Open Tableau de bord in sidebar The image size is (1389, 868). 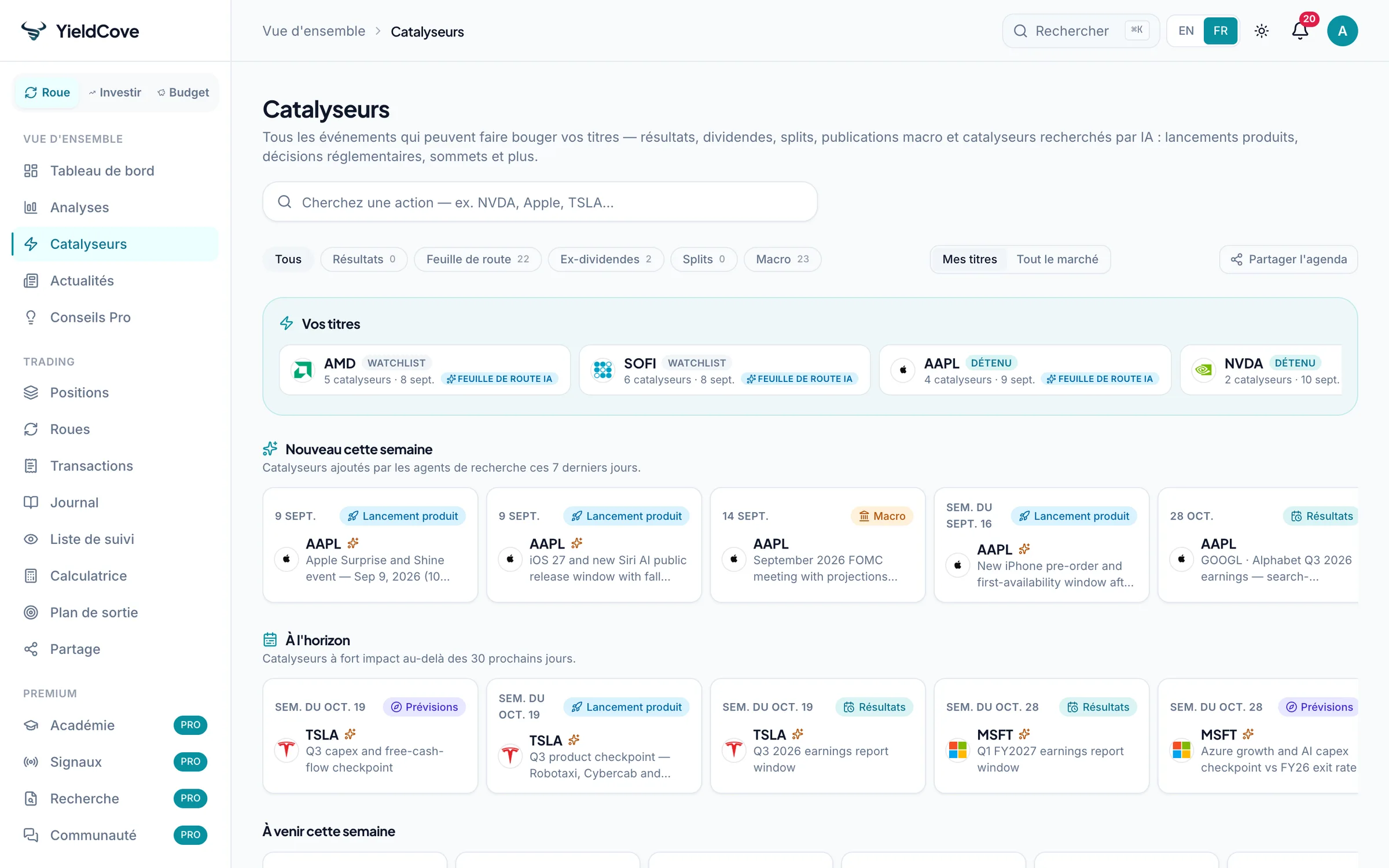[x=115, y=171]
